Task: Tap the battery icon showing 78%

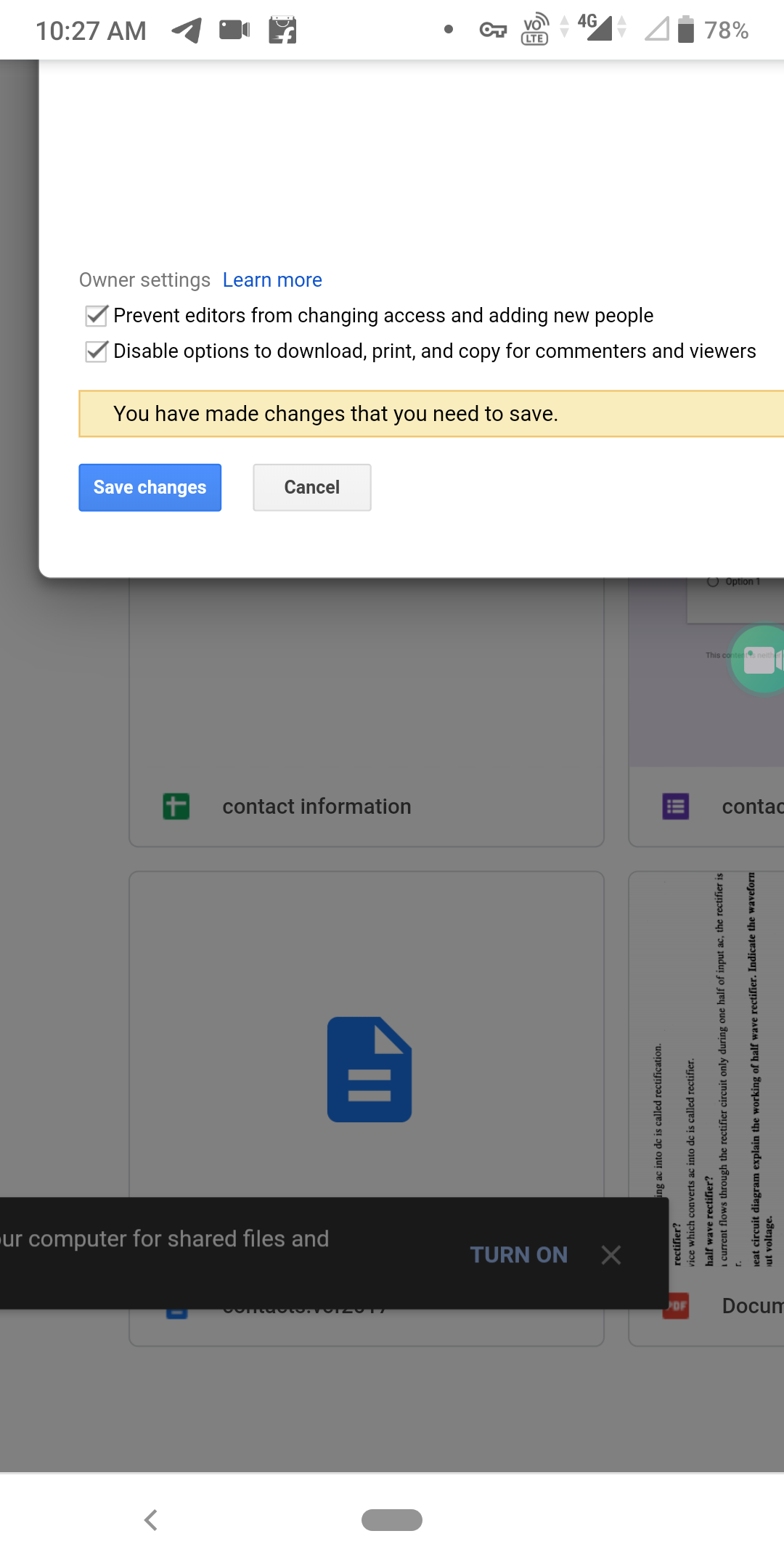Action: pyautogui.click(x=686, y=30)
